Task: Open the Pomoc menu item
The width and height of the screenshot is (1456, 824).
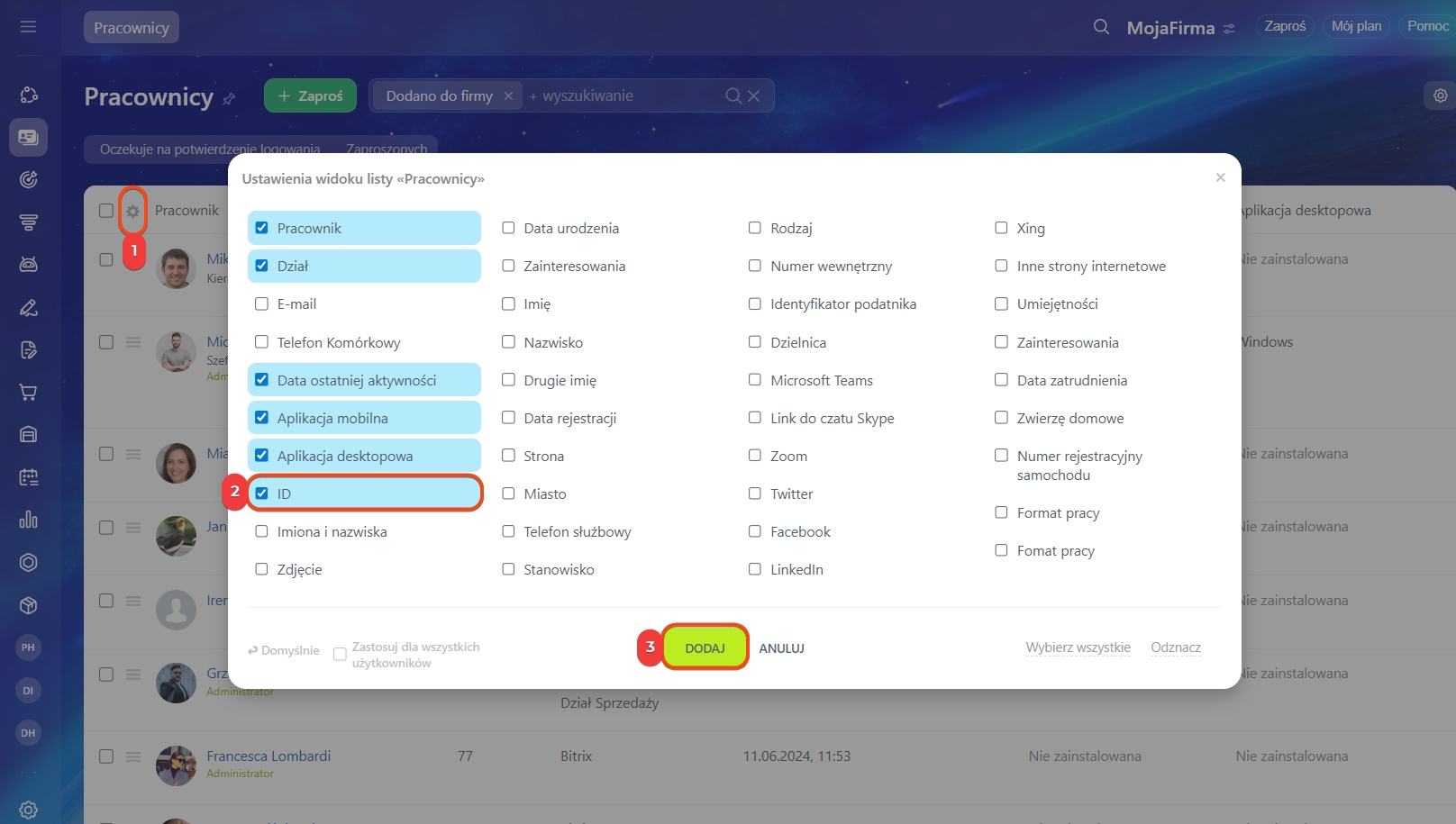Action: coord(1427,26)
